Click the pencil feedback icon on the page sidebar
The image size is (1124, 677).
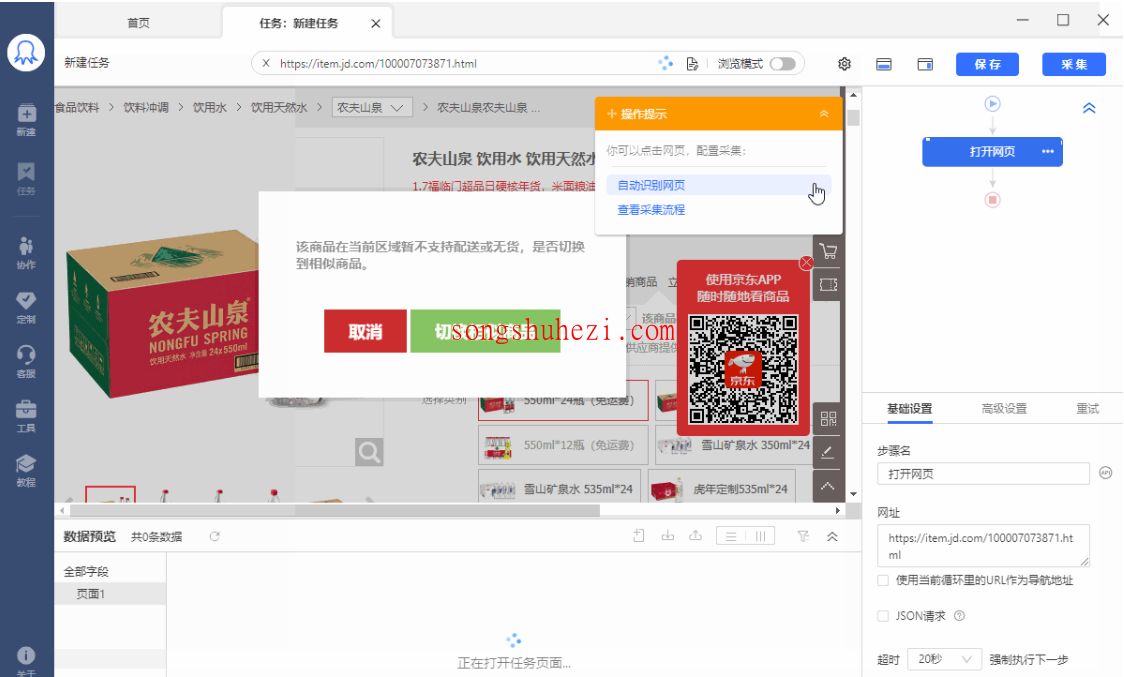coord(828,453)
